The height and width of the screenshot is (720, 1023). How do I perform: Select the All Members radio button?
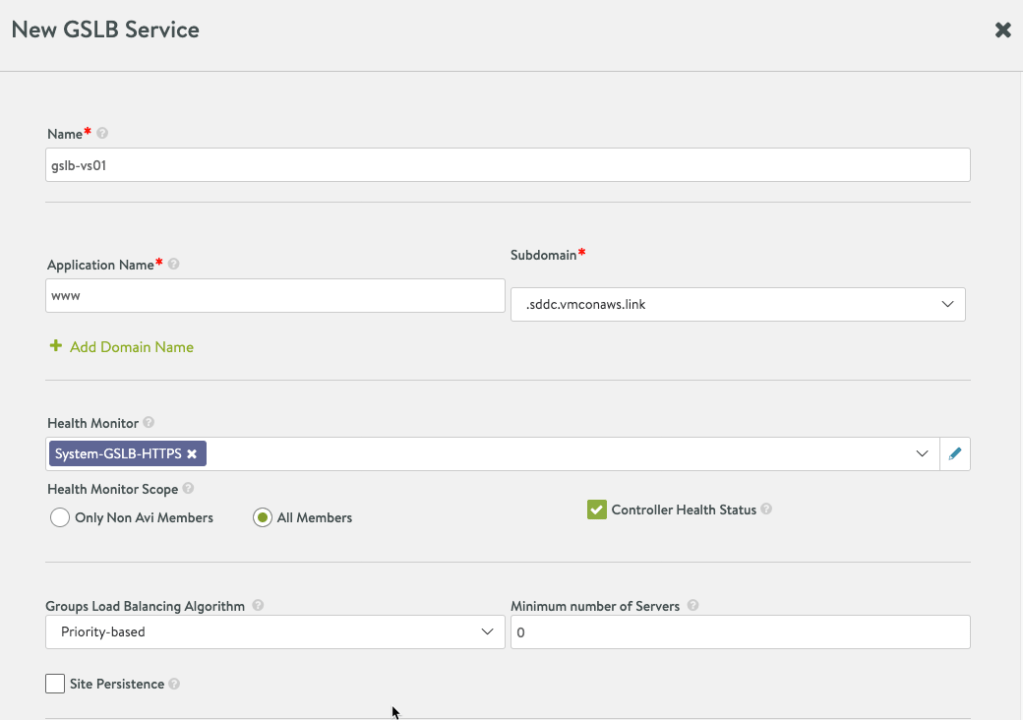coord(262,518)
